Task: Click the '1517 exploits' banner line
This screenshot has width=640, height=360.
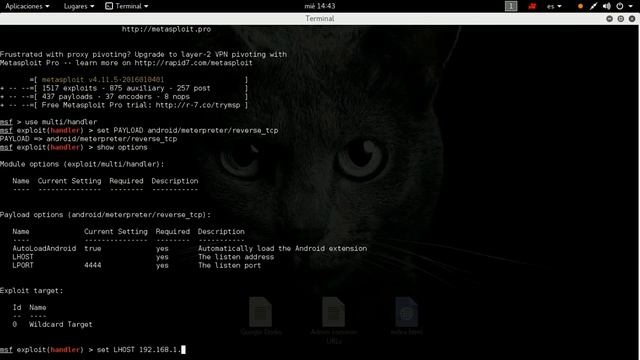Action: coord(124,88)
